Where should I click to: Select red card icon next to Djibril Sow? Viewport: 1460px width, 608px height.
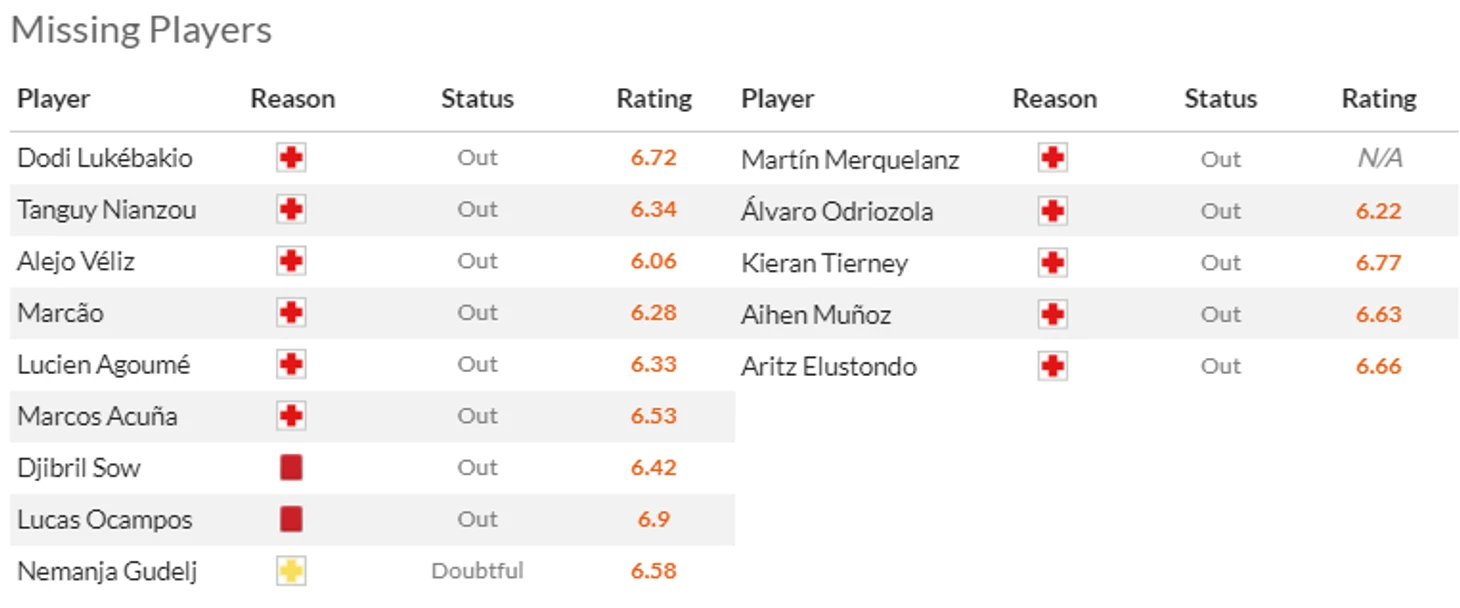[291, 468]
